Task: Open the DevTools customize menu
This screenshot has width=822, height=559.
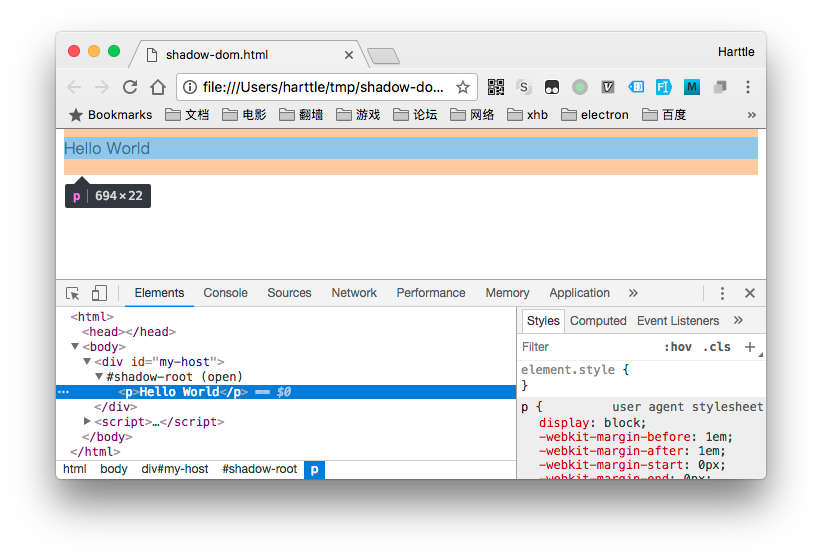Action: pyautogui.click(x=722, y=293)
